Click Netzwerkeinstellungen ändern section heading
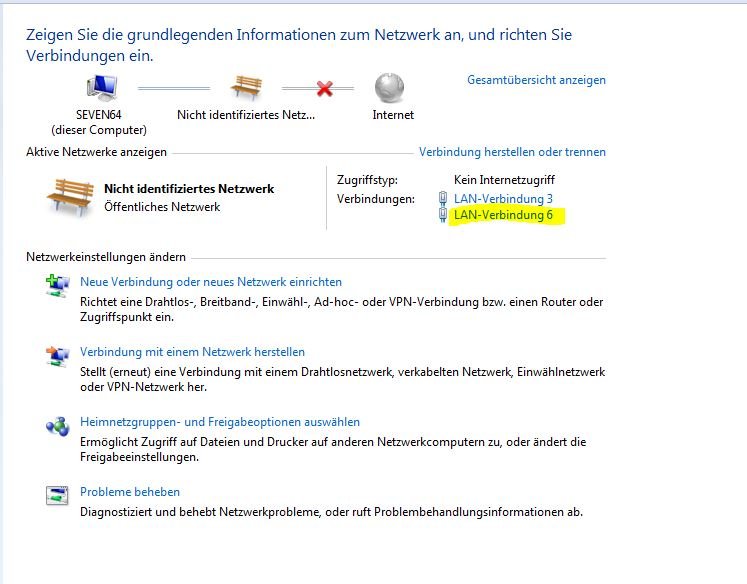Viewport: 747px width, 584px height. (x=106, y=257)
